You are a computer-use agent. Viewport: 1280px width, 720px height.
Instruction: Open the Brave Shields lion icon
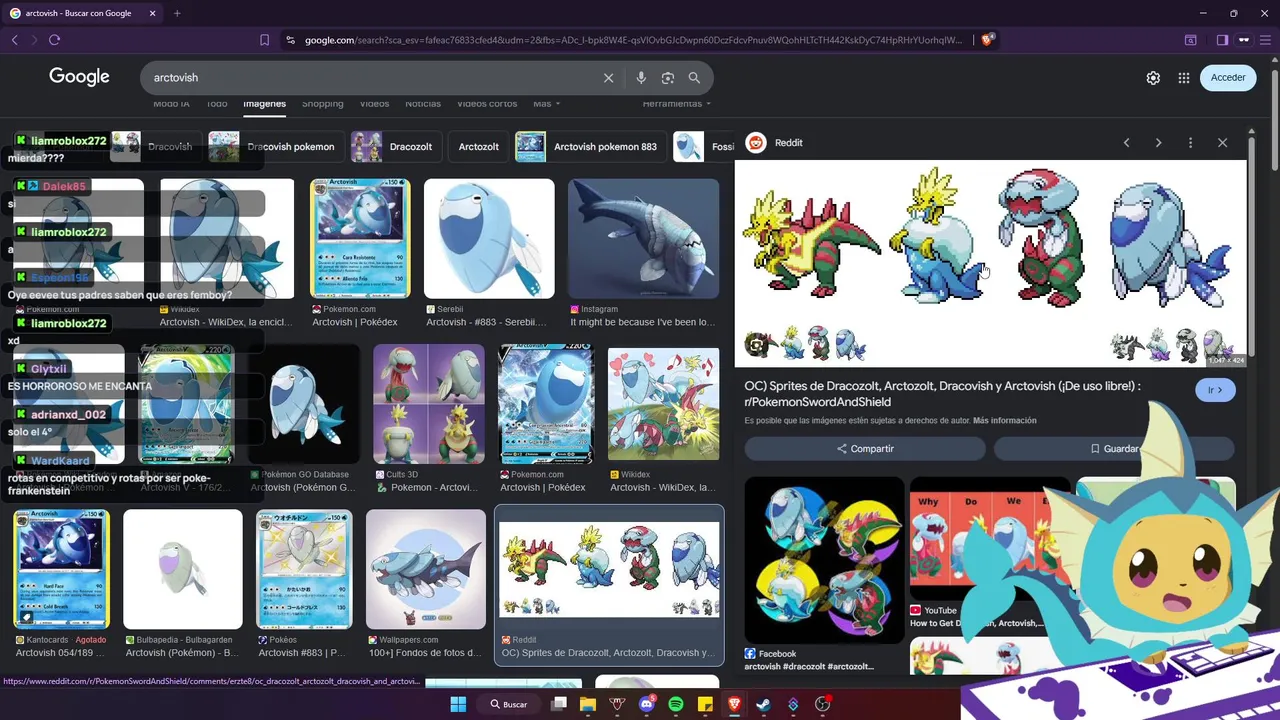(987, 40)
